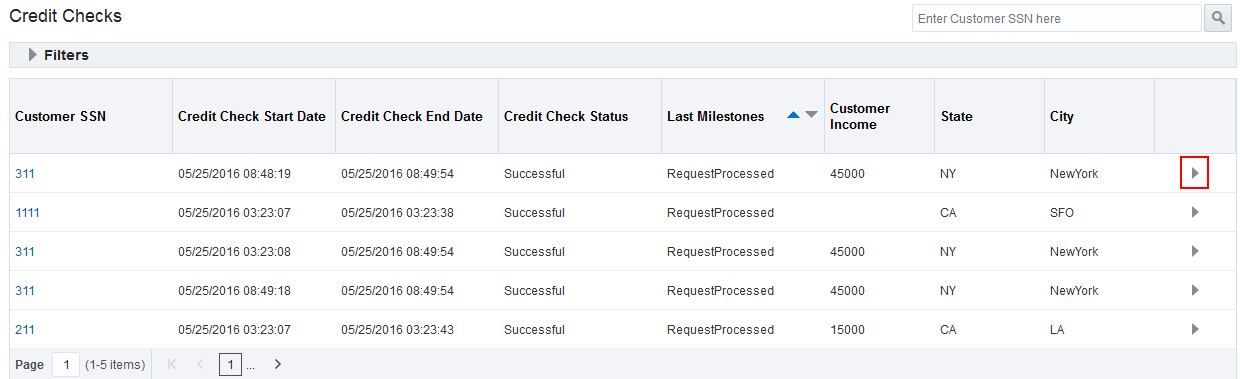1240x379 pixels.
Task: Open the SSN 211 link
Action: click(x=25, y=330)
